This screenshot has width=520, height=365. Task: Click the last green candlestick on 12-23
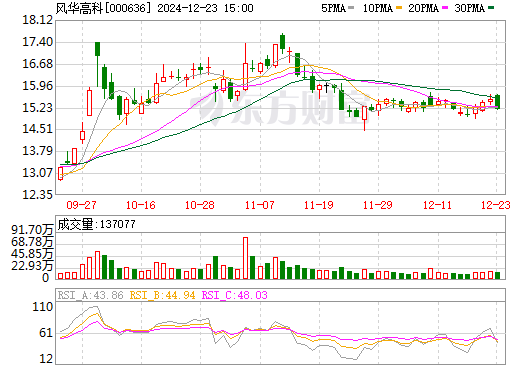coord(498,102)
